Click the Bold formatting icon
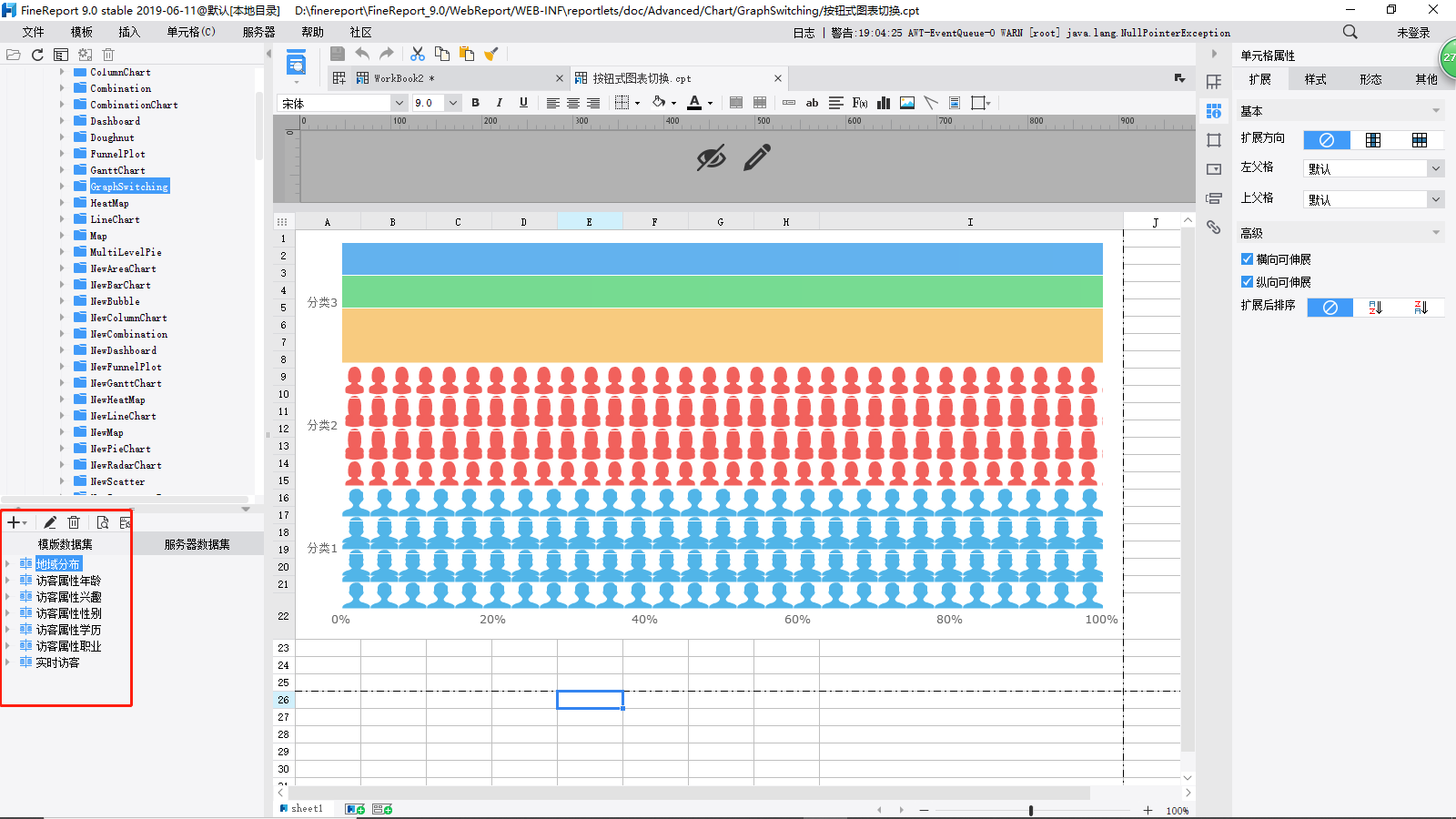The width and height of the screenshot is (1456, 819). click(x=475, y=103)
